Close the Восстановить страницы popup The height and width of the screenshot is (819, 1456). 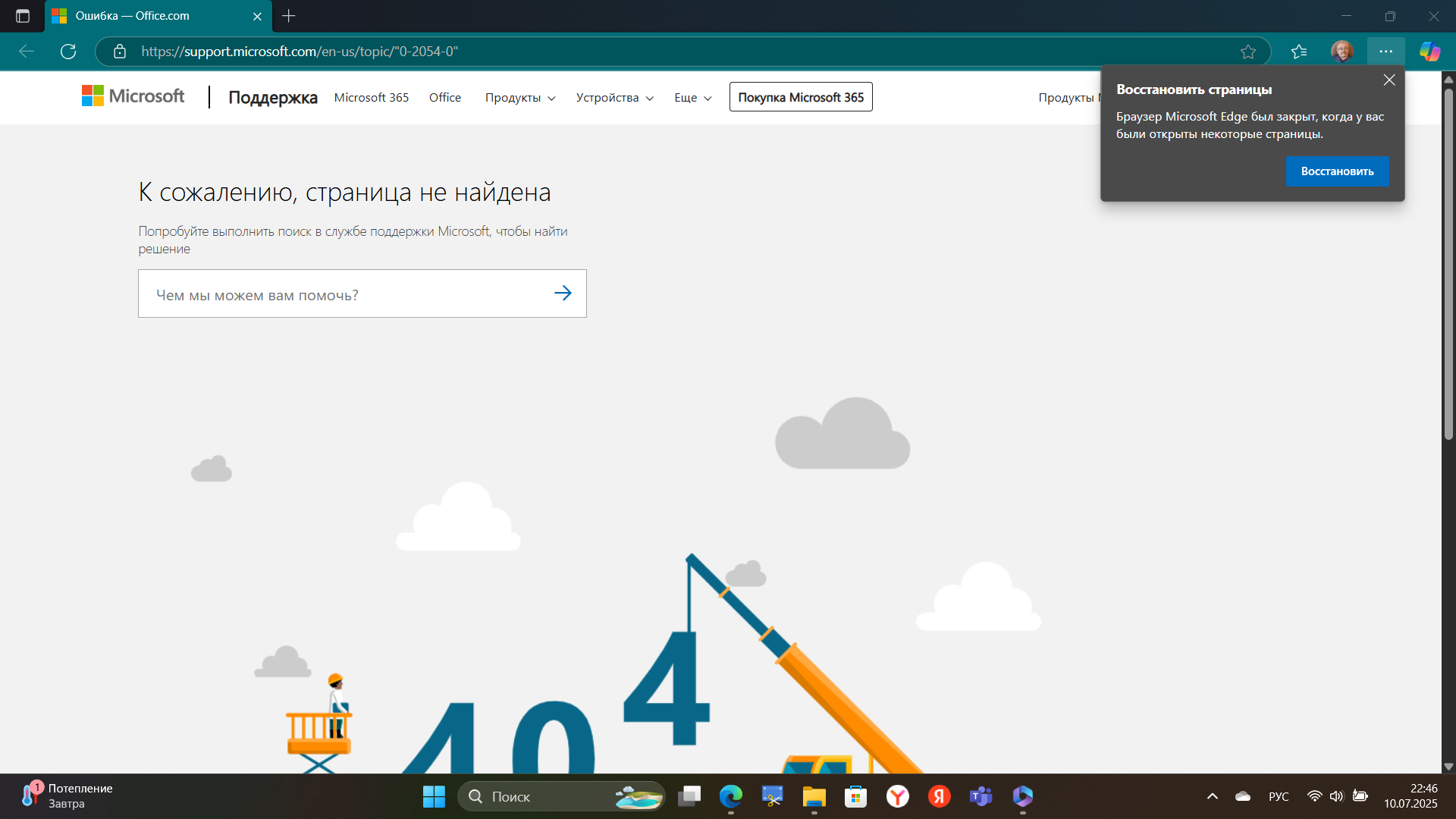(1389, 80)
